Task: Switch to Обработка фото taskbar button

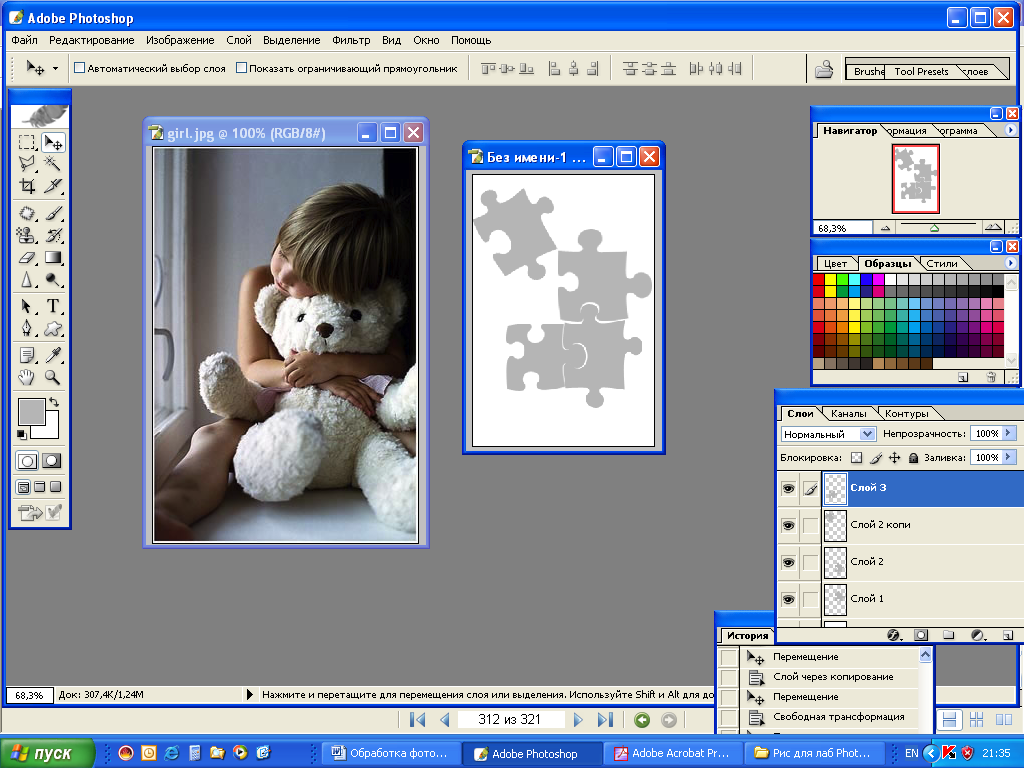Action: tap(389, 754)
